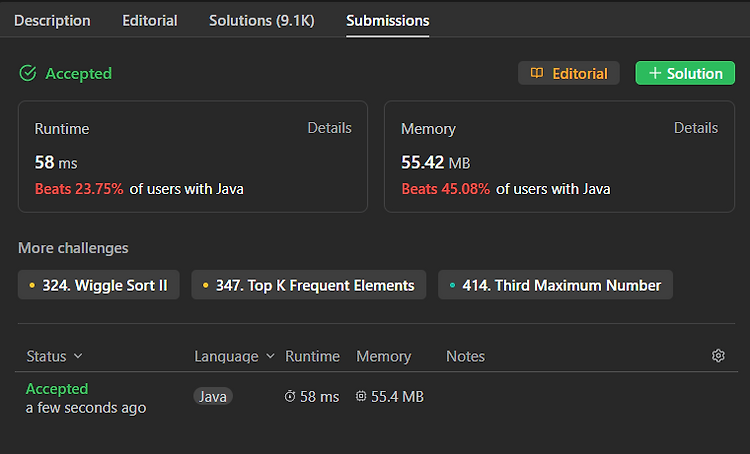Click the chip icon beside 55.4 MB
750x454 pixels.
coord(361,396)
